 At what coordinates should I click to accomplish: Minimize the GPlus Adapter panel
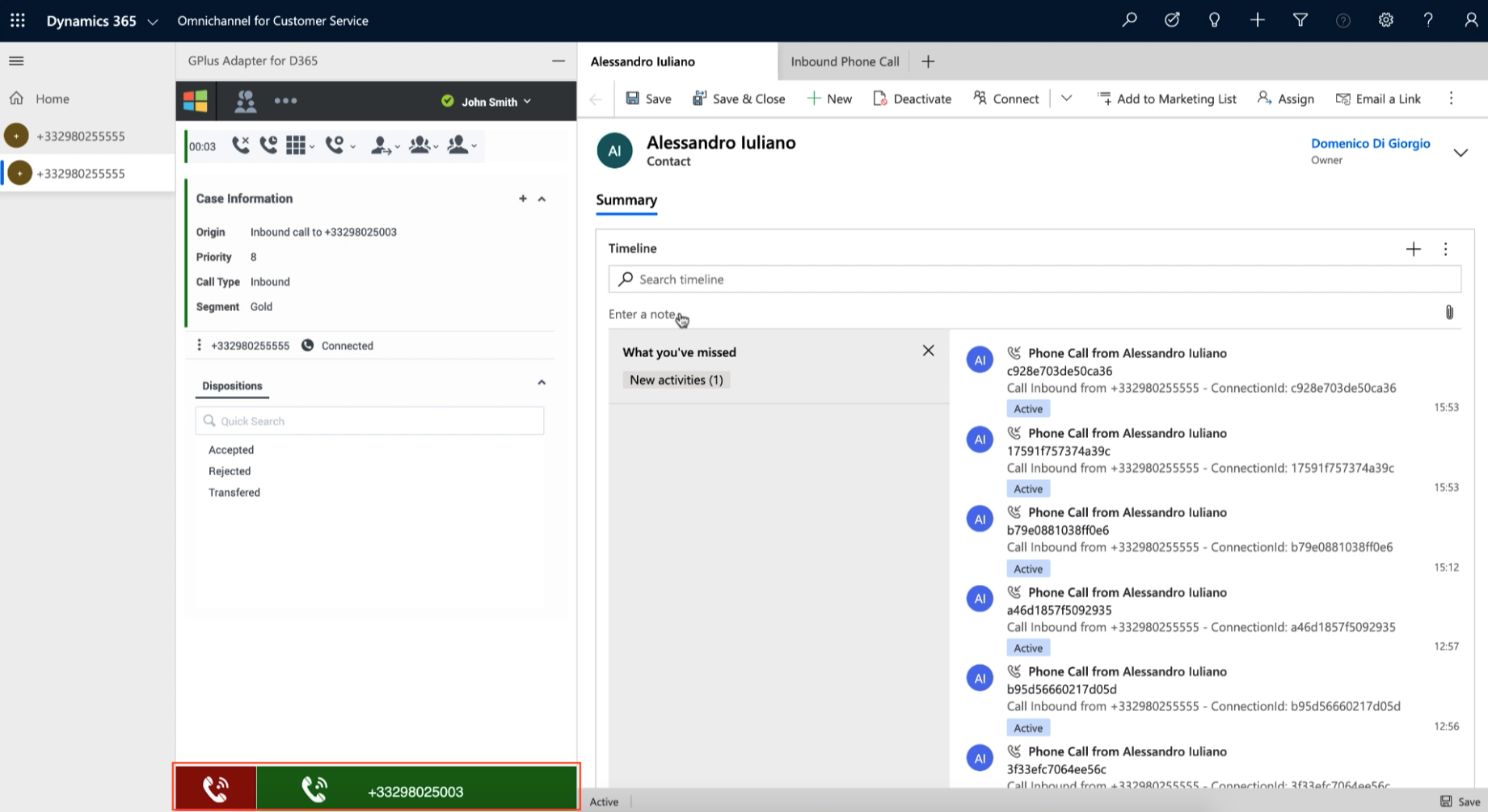[x=559, y=61]
